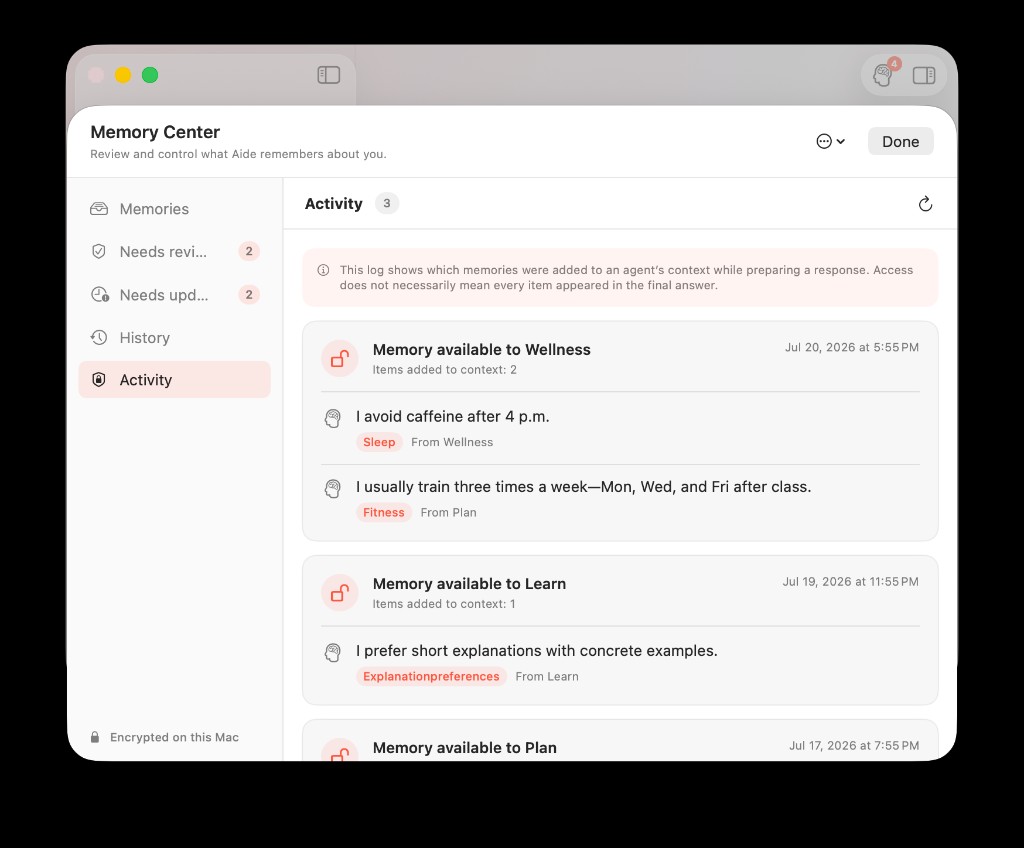Click the Done button
1024x848 pixels.
[901, 141]
